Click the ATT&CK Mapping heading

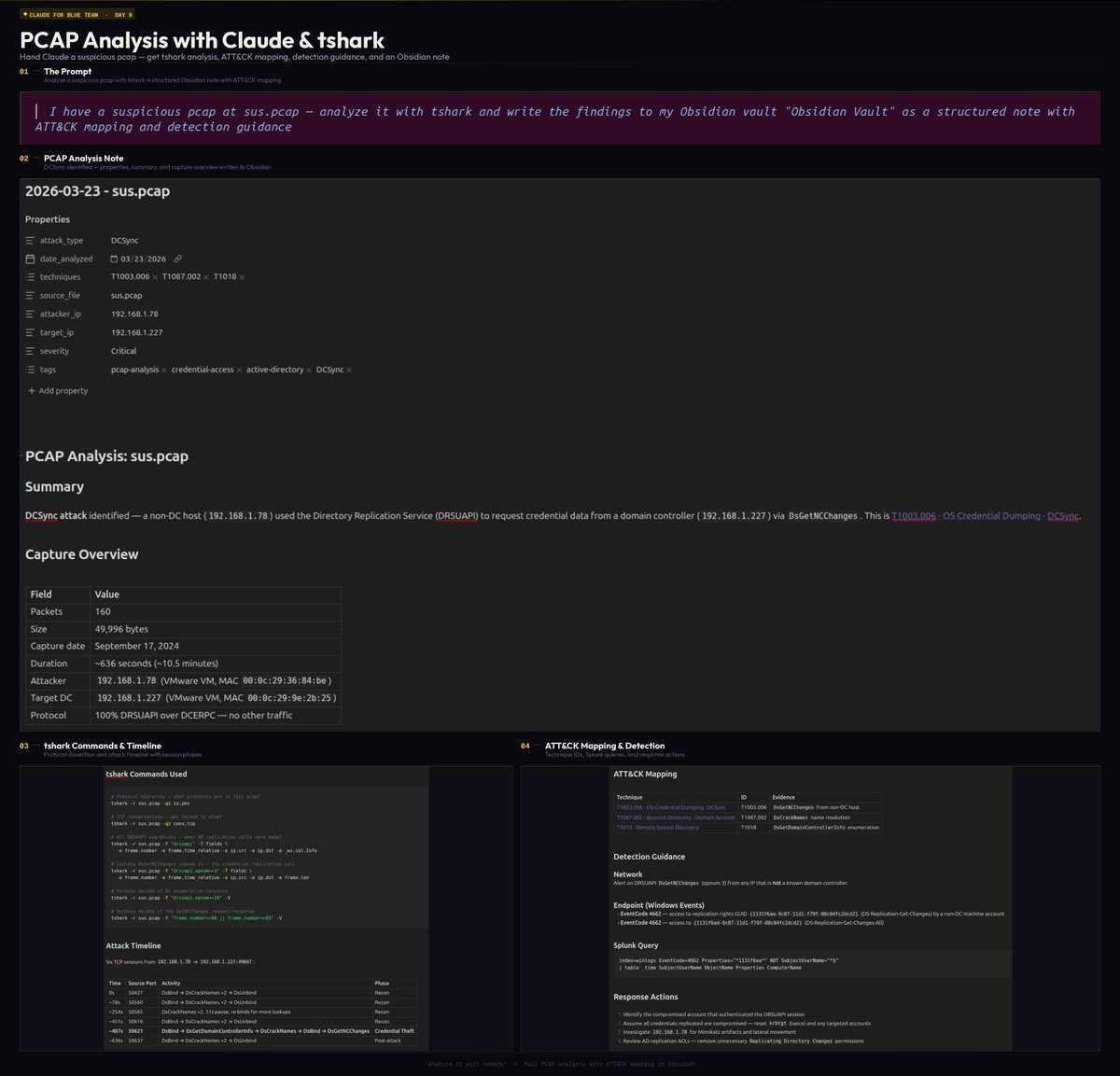click(x=645, y=775)
